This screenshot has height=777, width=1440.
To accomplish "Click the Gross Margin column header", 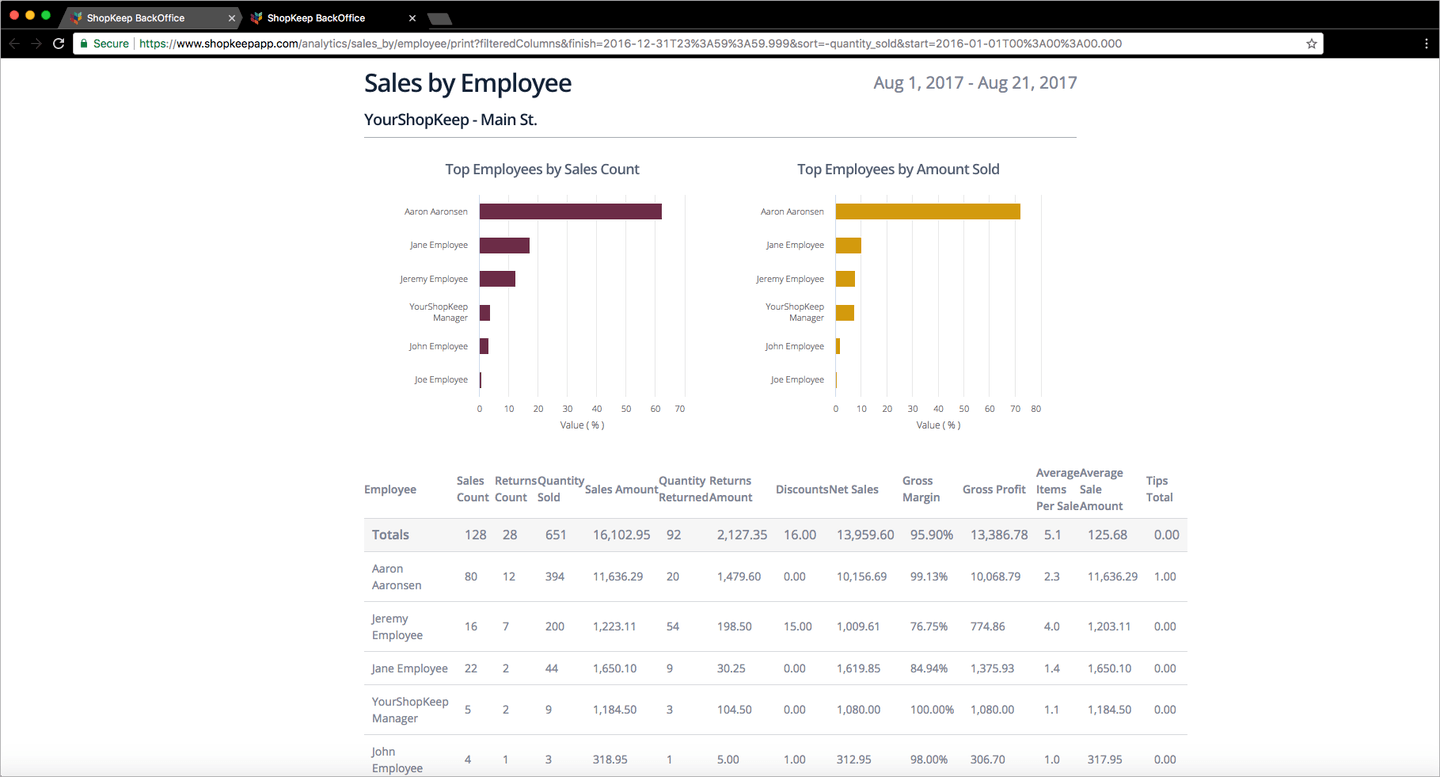I will point(921,489).
